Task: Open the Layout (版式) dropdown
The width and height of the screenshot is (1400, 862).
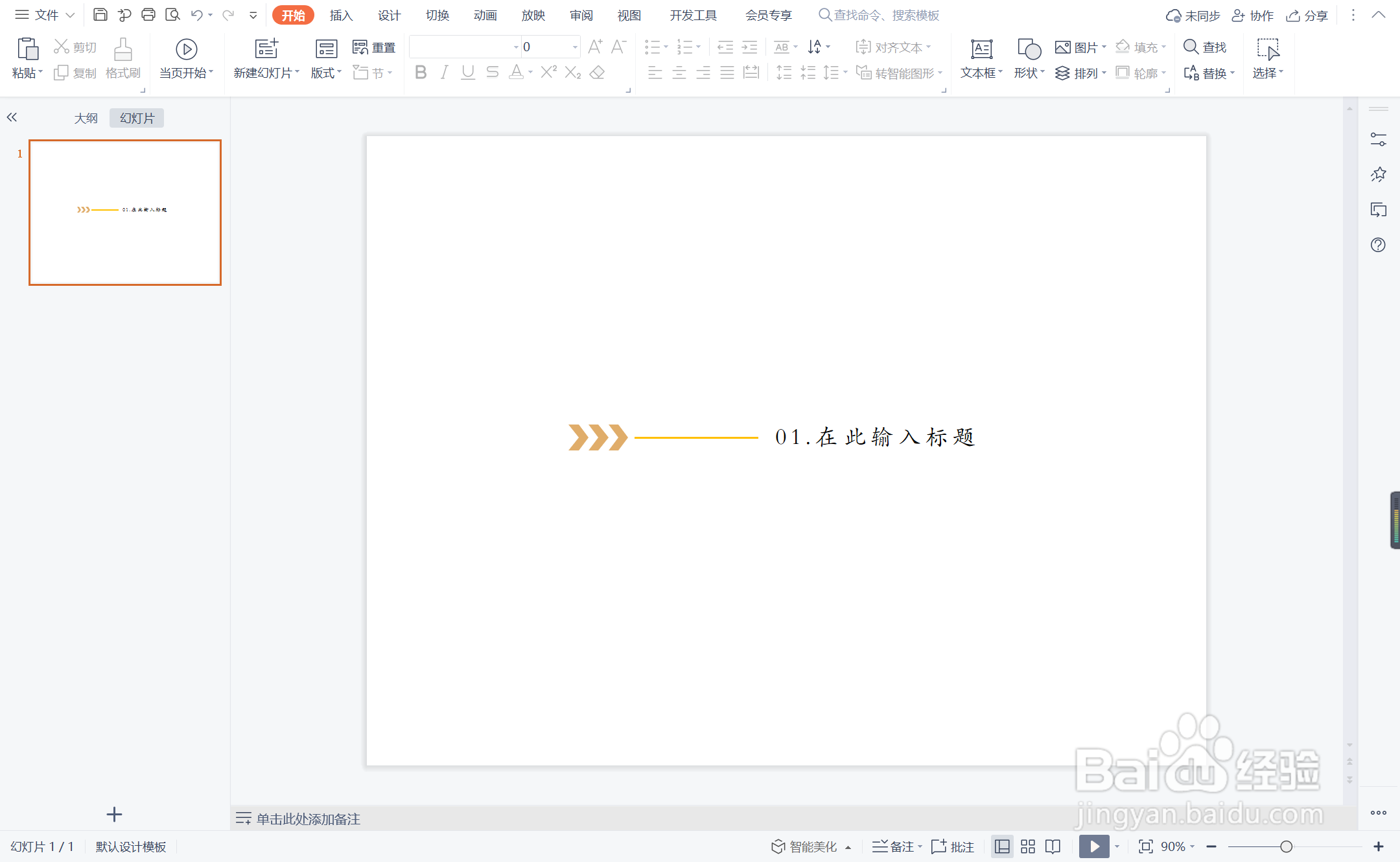Action: click(x=326, y=59)
